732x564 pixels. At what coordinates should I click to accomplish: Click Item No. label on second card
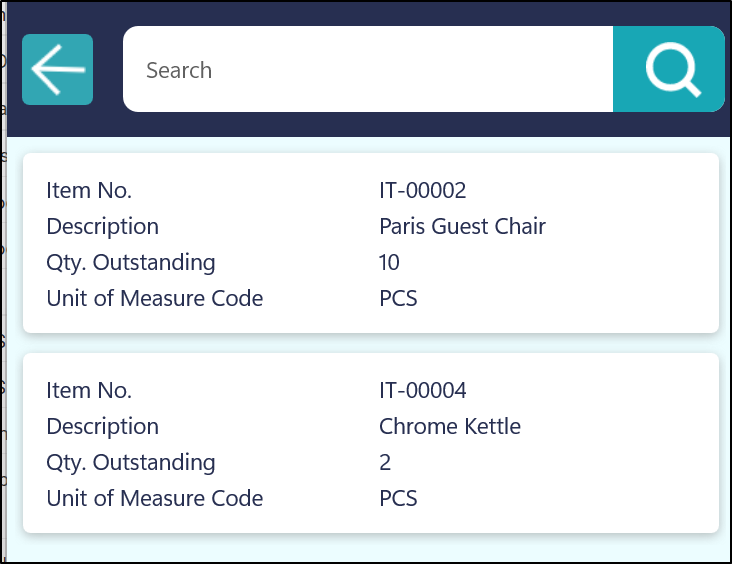click(x=89, y=390)
